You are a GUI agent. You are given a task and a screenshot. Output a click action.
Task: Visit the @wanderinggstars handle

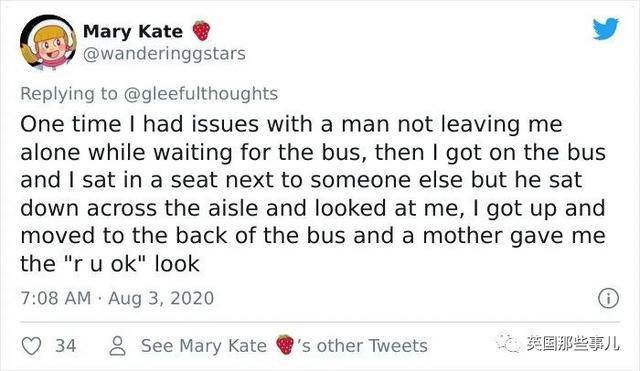(x=164, y=54)
